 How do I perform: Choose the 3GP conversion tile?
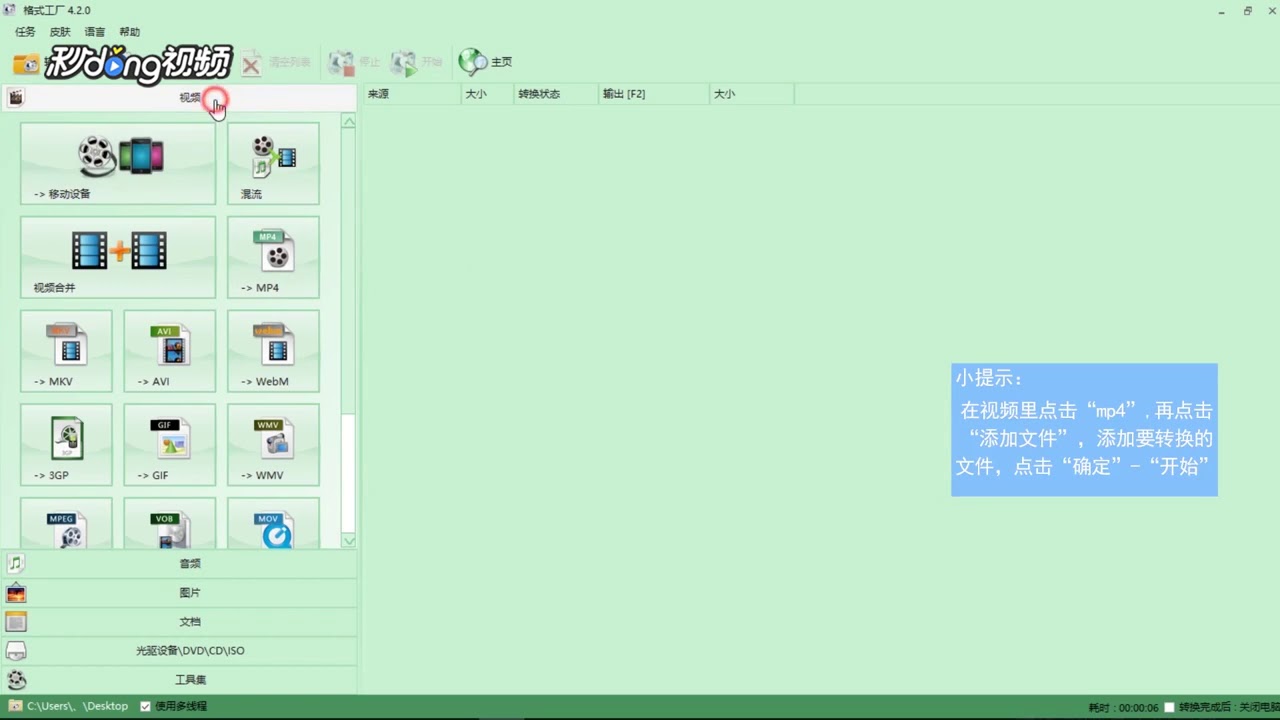tap(66, 445)
